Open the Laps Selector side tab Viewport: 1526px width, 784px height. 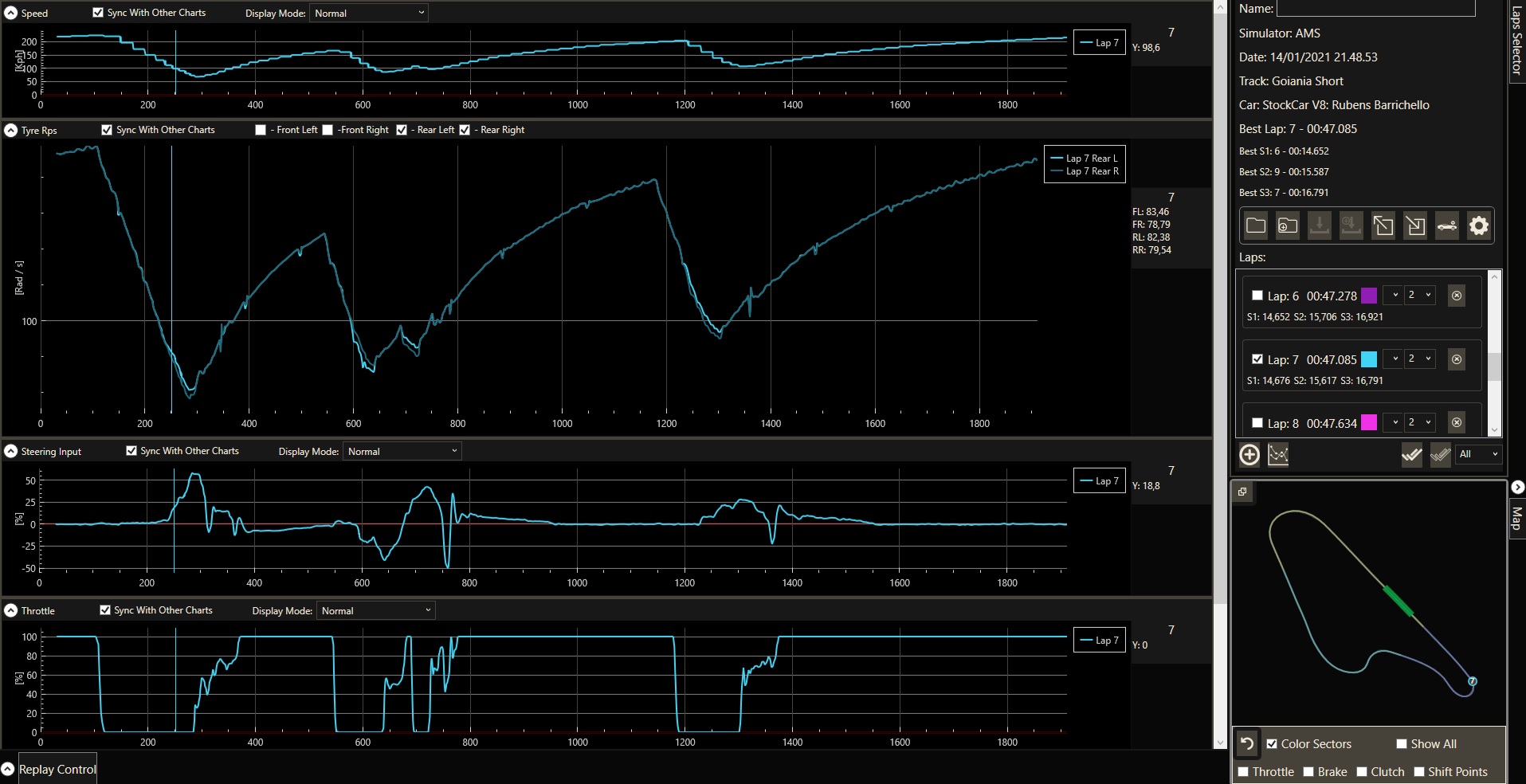click(1516, 40)
